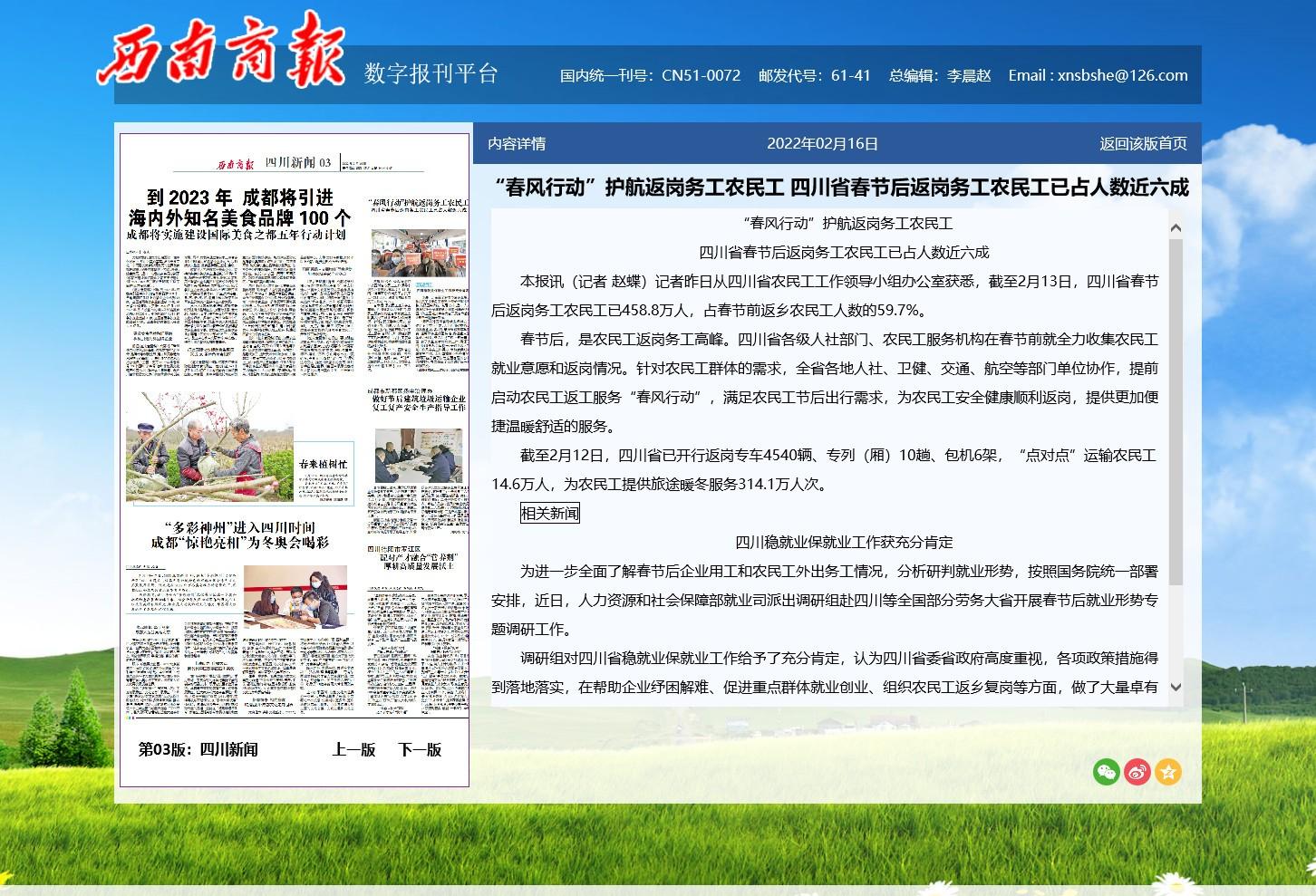Click the date 2022年02月16日
Viewport: 1316px width, 896px height.
click(x=822, y=143)
